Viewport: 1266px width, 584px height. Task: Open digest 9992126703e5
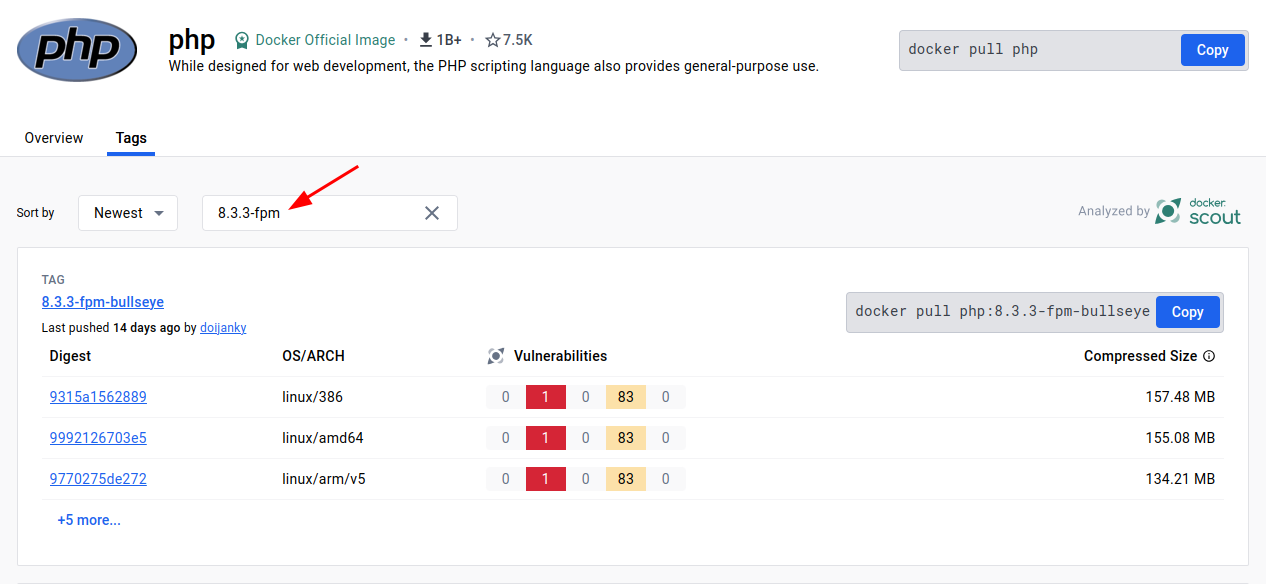tap(98, 438)
